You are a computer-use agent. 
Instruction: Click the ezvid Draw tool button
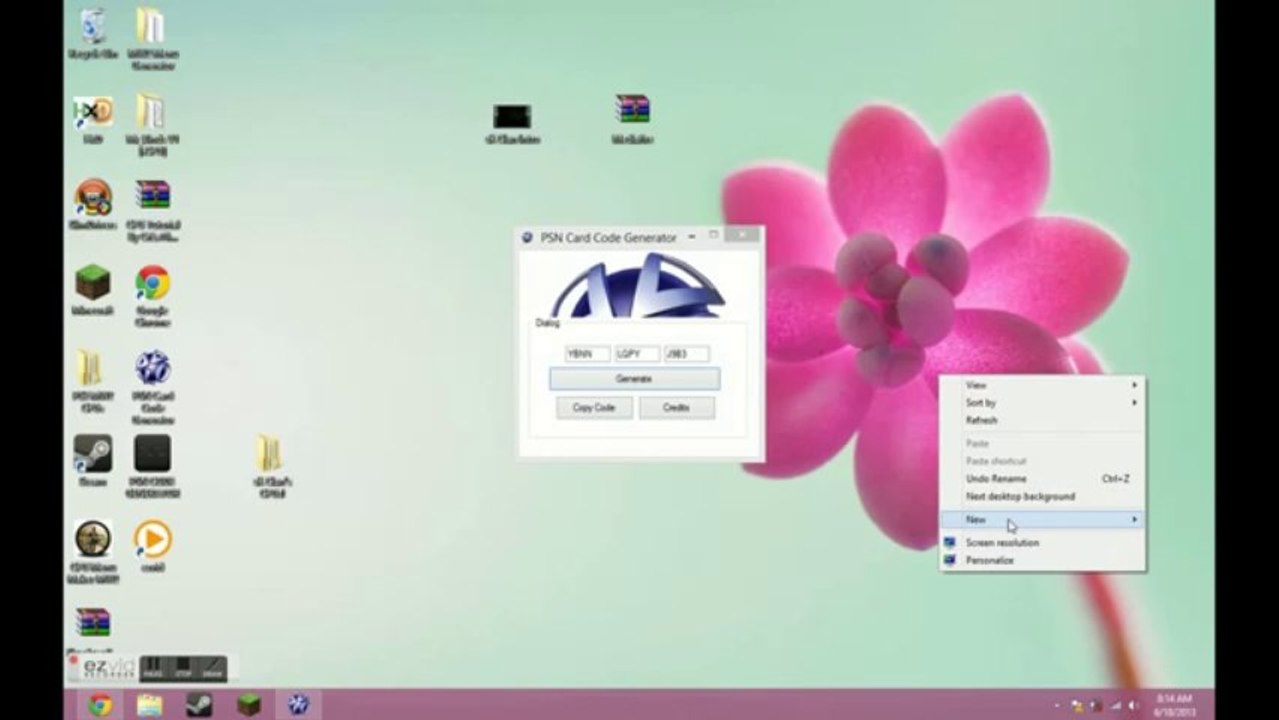pyautogui.click(x=212, y=667)
